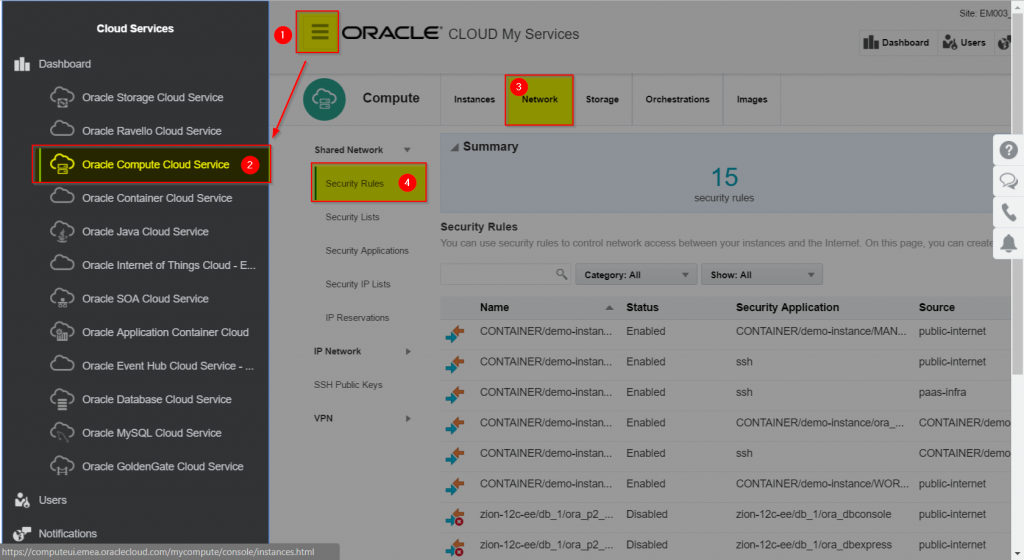The width and height of the screenshot is (1024, 560).
Task: Open the Show: All dropdown
Action: pos(761,275)
